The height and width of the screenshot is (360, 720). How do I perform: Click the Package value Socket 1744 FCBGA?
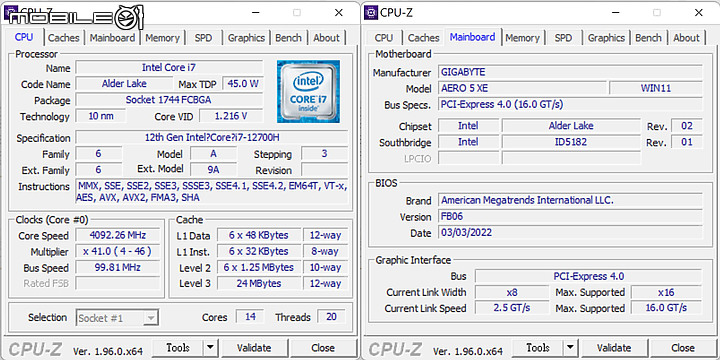point(169,100)
